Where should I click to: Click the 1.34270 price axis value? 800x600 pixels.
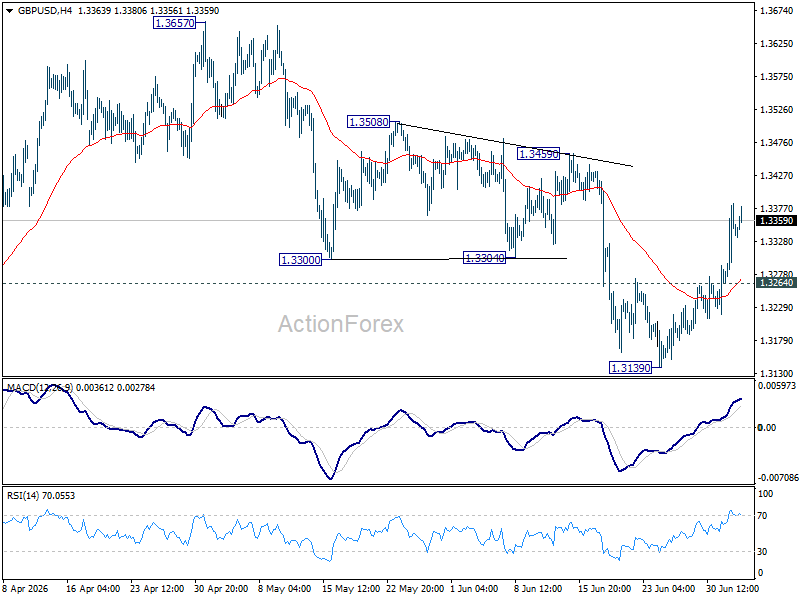tap(777, 176)
